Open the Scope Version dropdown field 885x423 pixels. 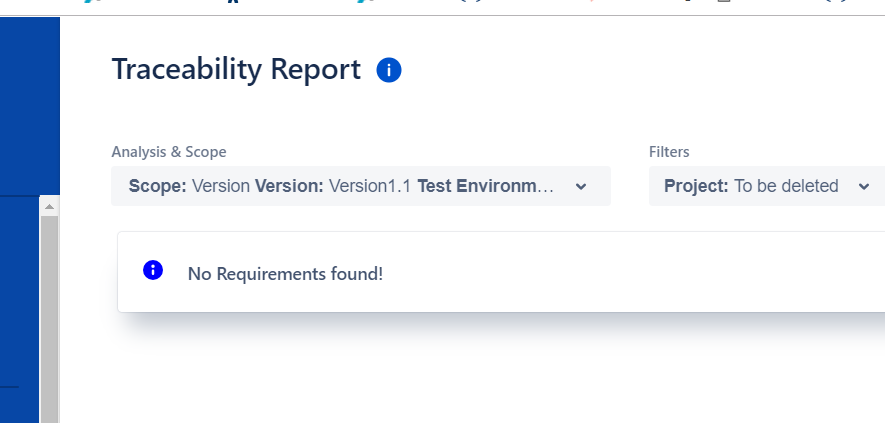click(361, 186)
